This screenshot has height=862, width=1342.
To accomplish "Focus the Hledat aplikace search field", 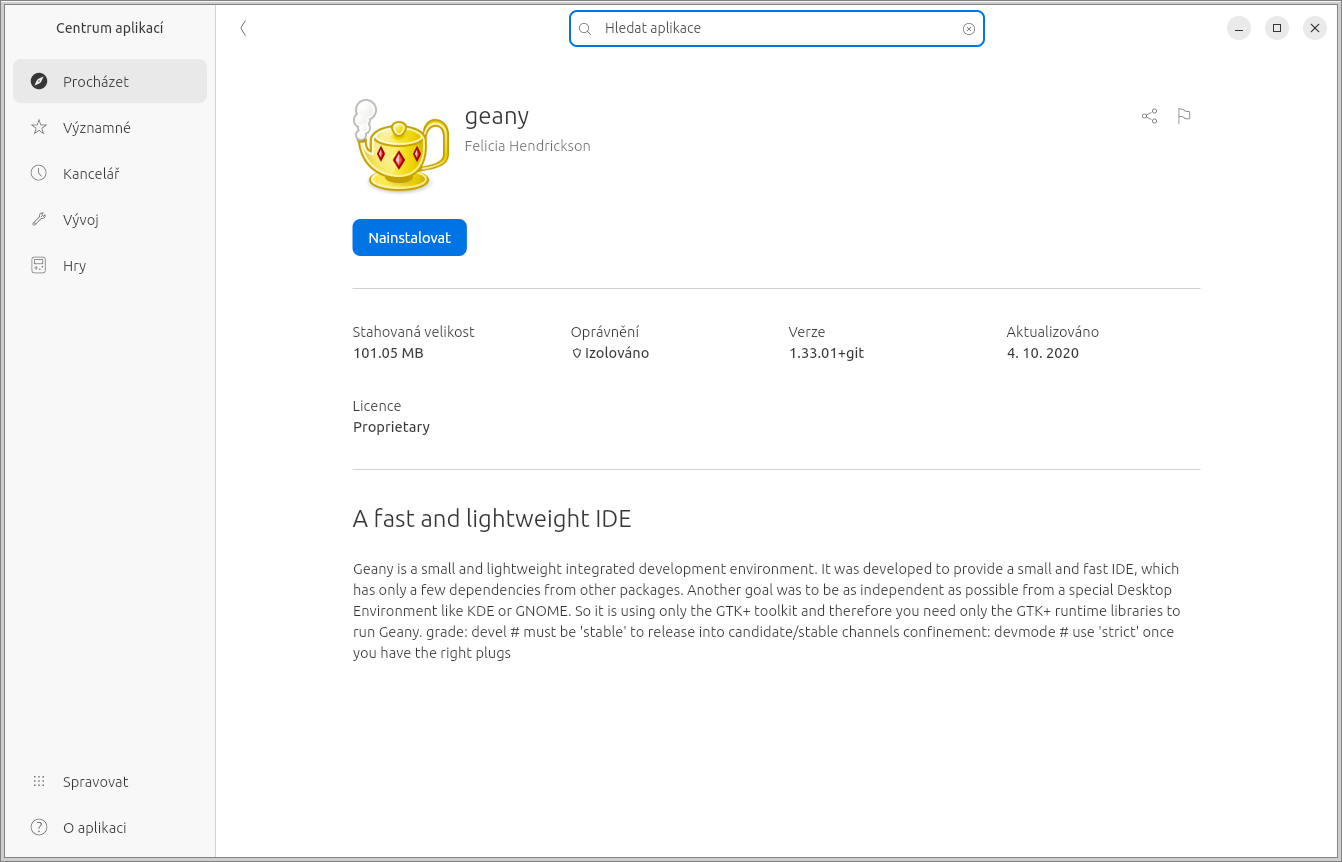I will (777, 29).
